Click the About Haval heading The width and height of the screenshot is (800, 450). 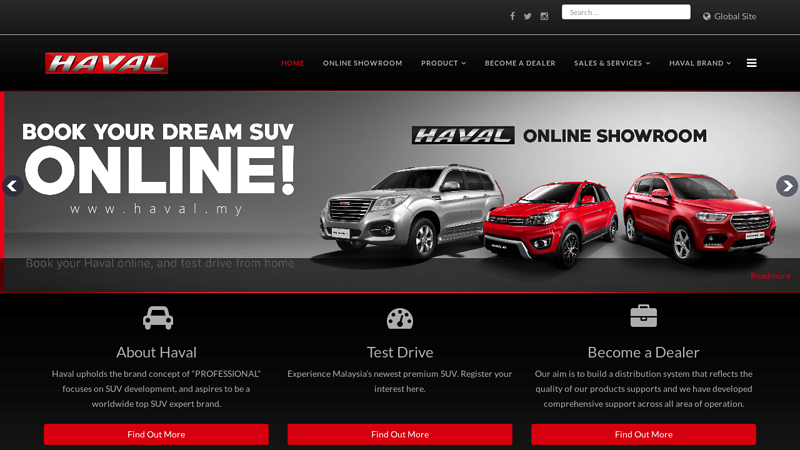point(156,352)
